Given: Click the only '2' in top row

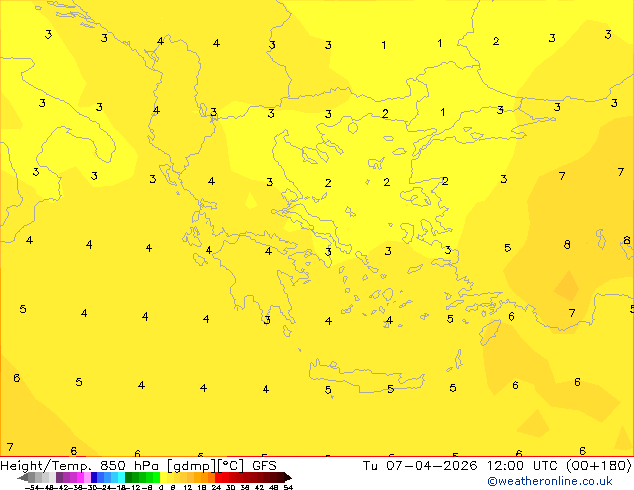Looking at the screenshot, I should point(496,41).
